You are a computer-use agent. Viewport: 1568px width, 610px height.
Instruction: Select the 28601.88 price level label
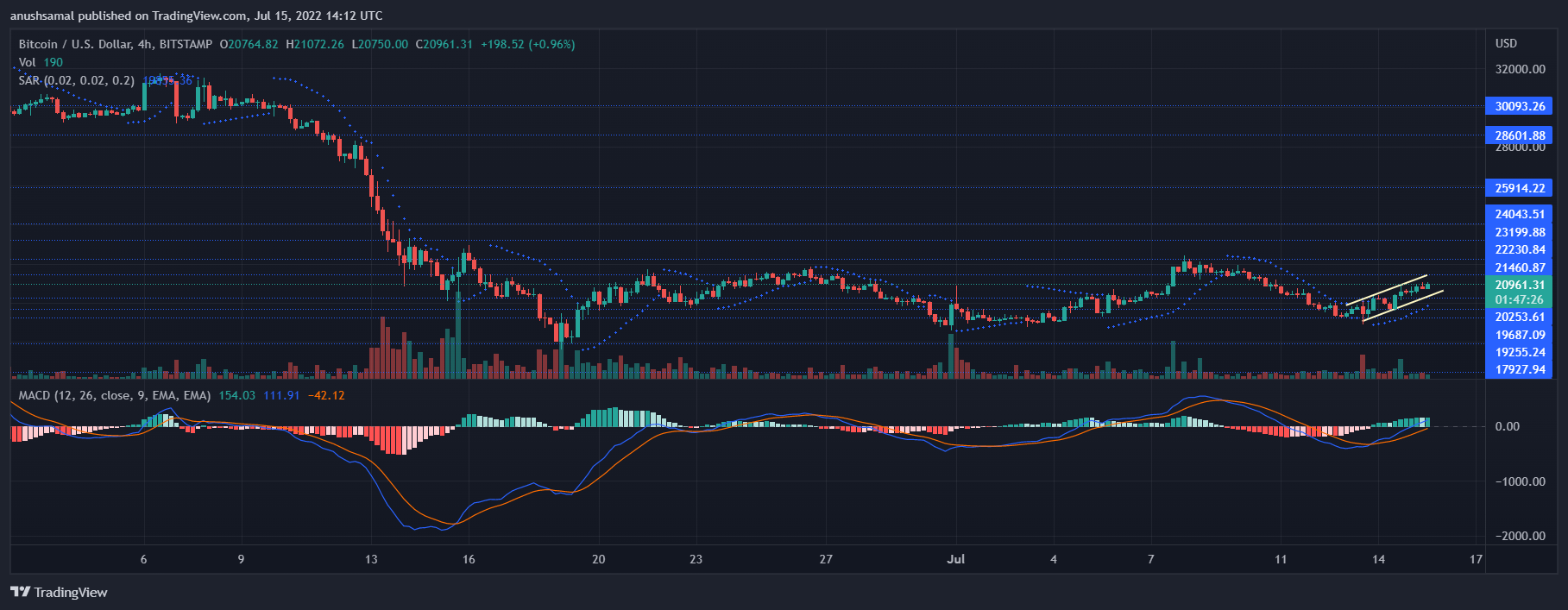[x=1519, y=135]
